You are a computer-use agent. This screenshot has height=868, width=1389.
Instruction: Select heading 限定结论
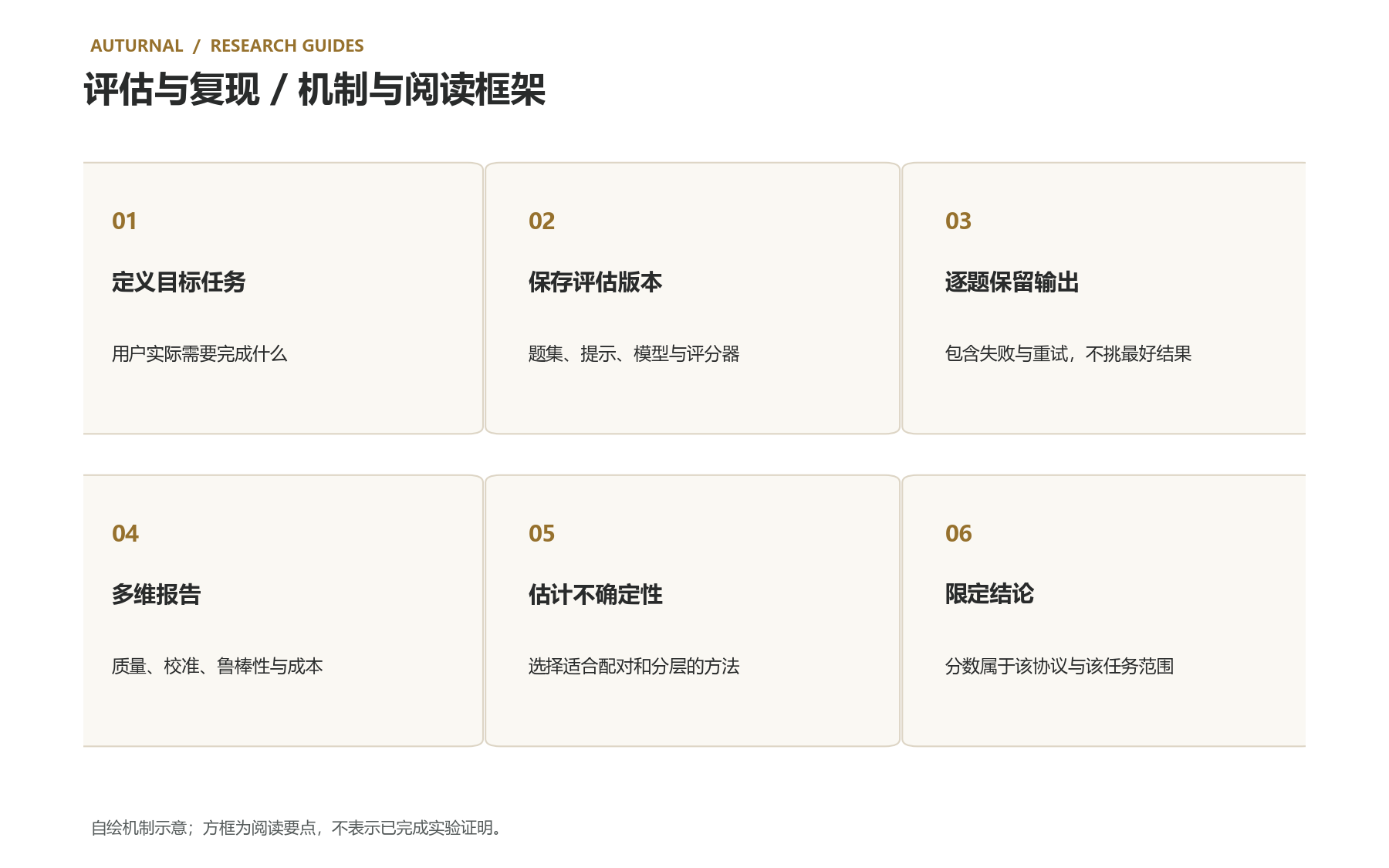(x=989, y=594)
